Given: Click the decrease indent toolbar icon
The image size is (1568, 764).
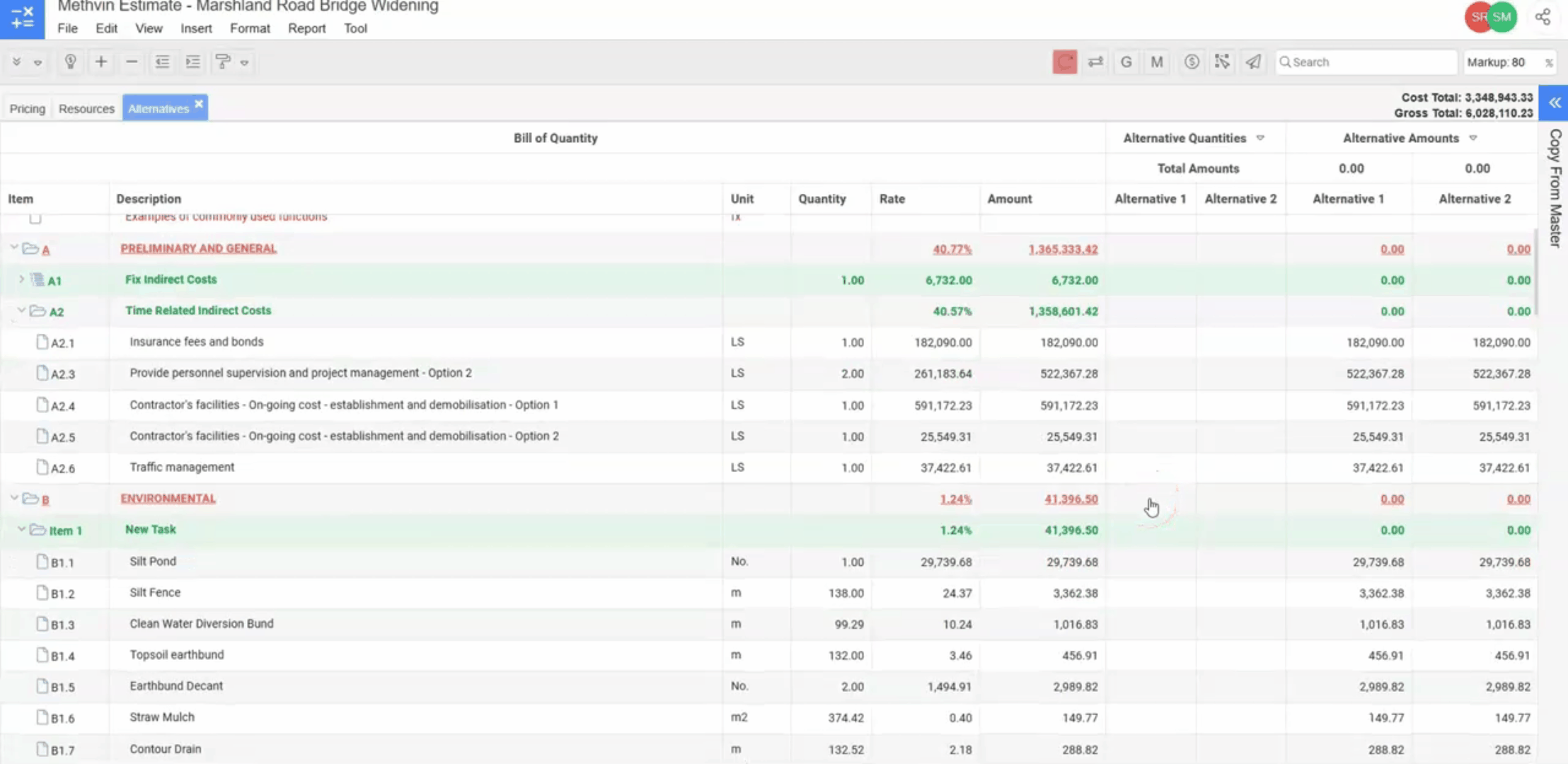Looking at the screenshot, I should pos(162,62).
